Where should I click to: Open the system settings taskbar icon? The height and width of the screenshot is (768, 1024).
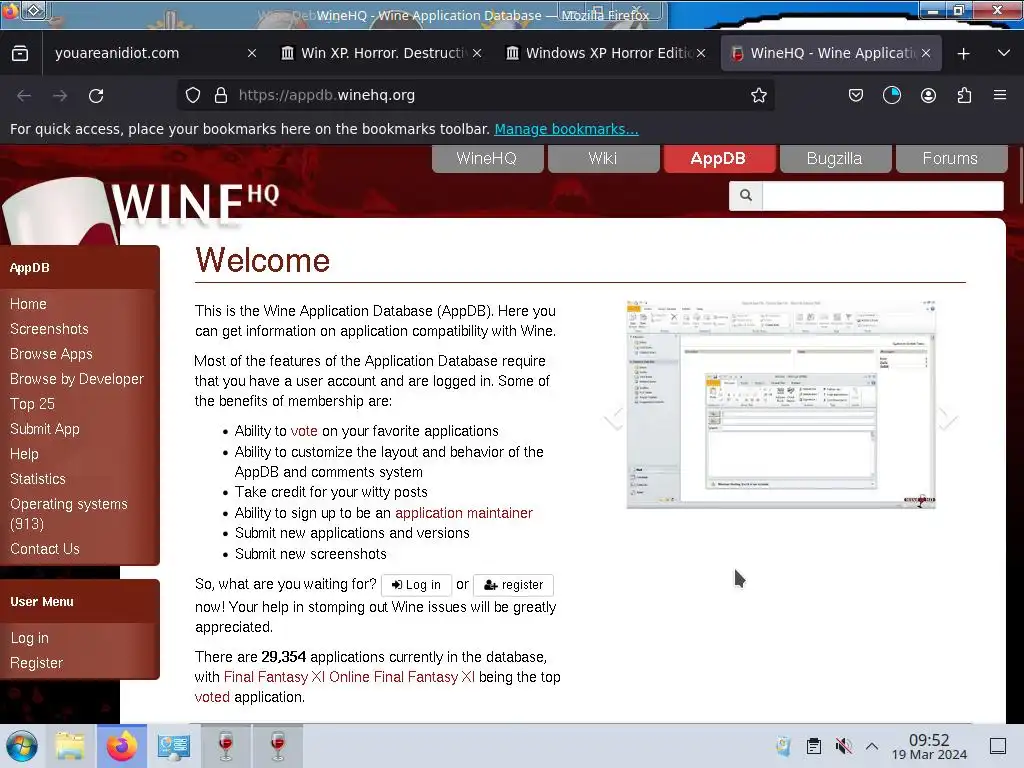pos(174,746)
